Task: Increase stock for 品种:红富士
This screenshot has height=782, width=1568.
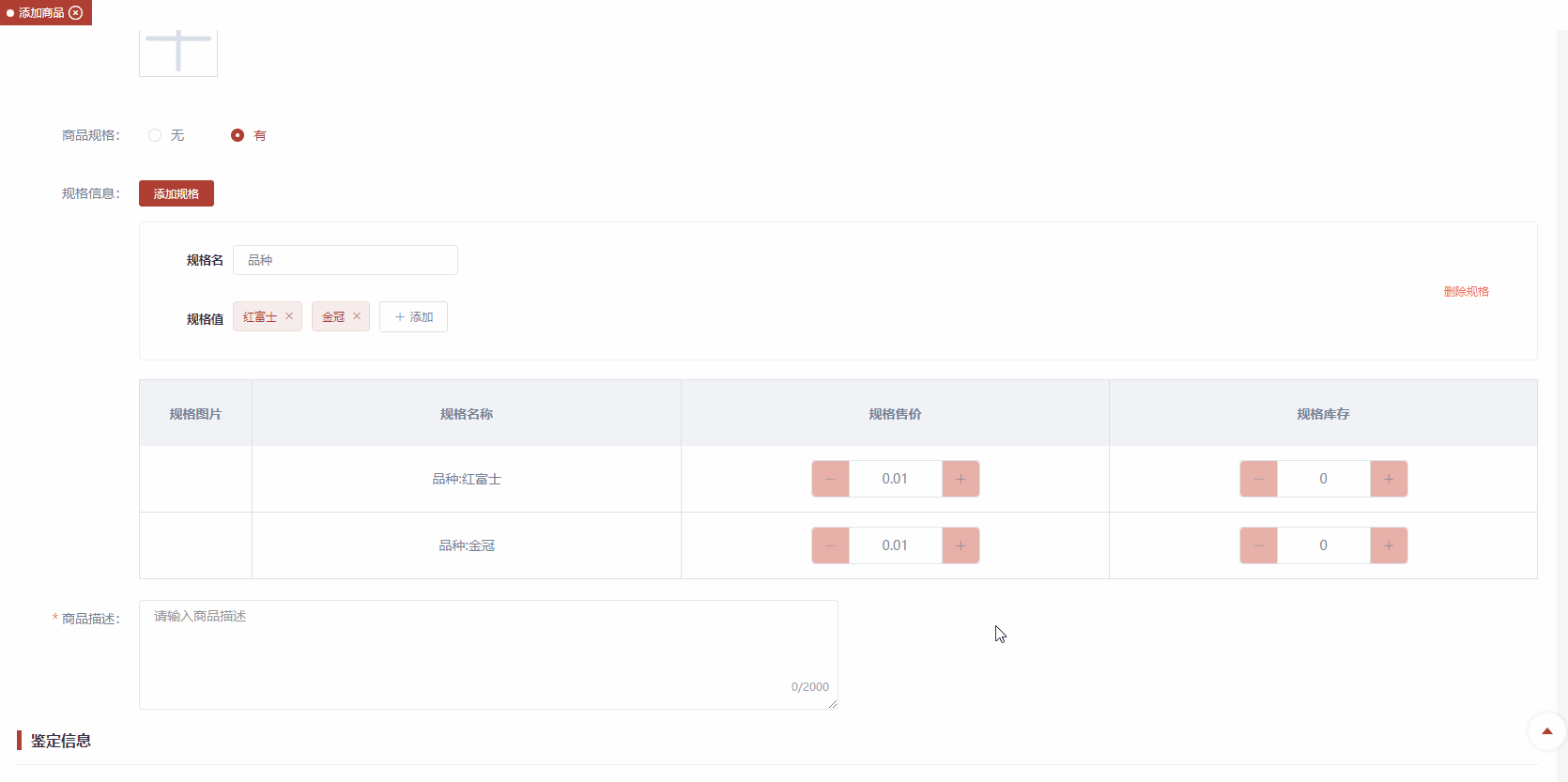Action: (x=1389, y=479)
